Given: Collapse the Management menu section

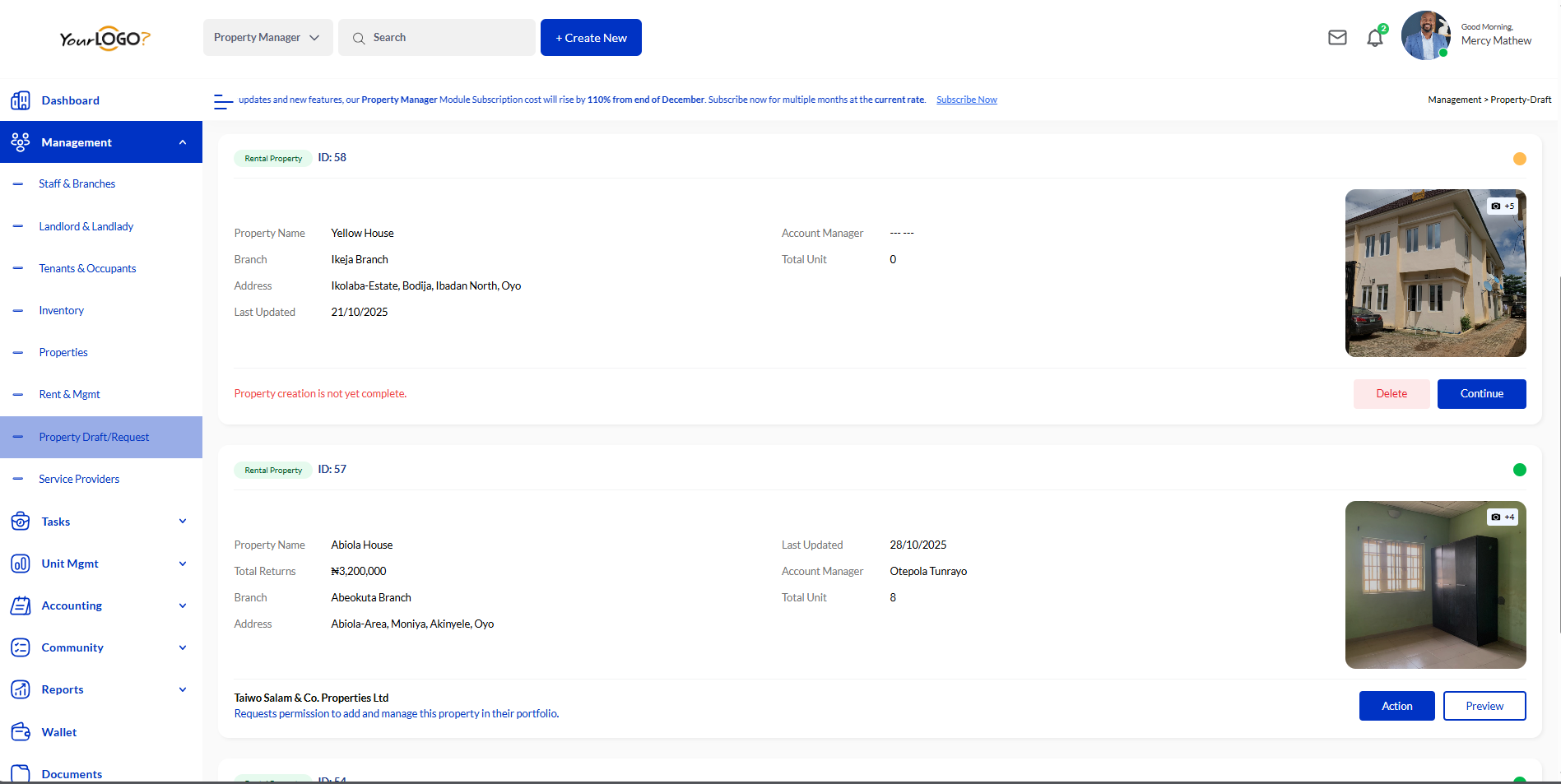Looking at the screenshot, I should pos(183,142).
